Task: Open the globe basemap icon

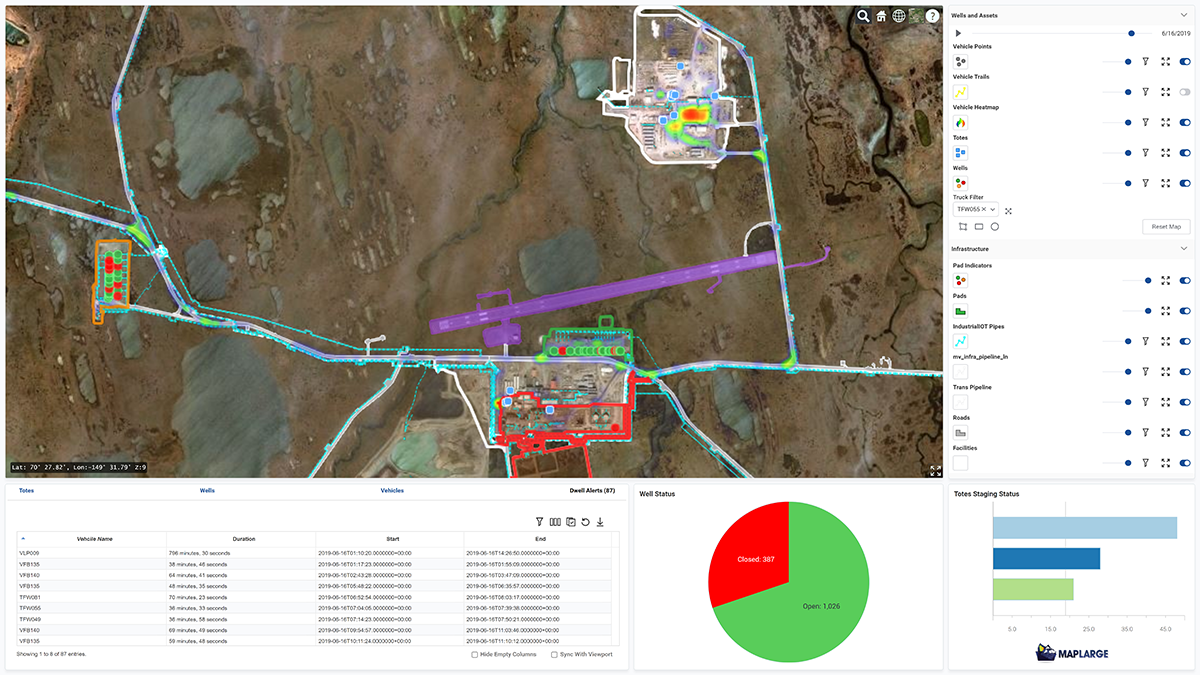Action: pyautogui.click(x=899, y=16)
